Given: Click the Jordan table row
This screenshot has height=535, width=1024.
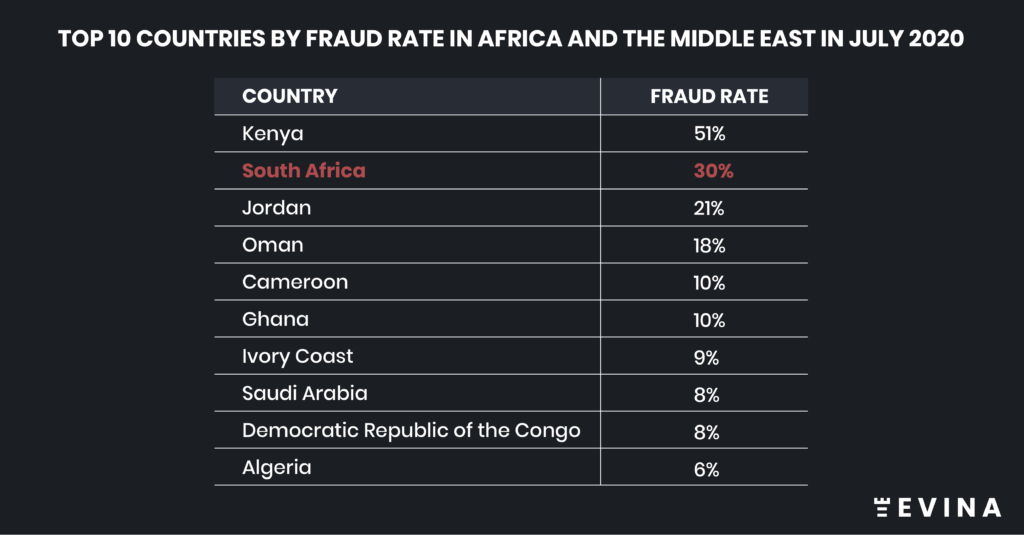Looking at the screenshot, I should (x=511, y=208).
